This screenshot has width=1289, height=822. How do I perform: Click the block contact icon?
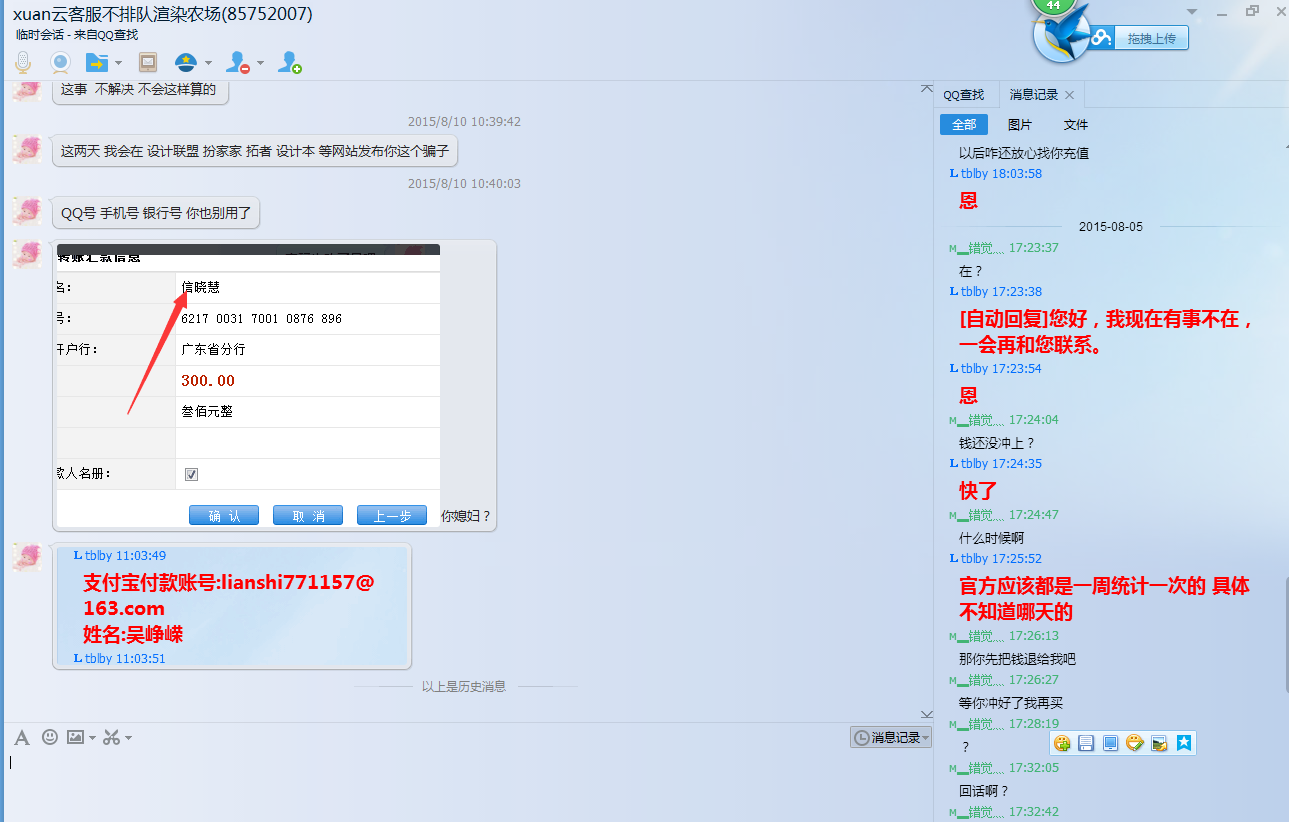[238, 63]
